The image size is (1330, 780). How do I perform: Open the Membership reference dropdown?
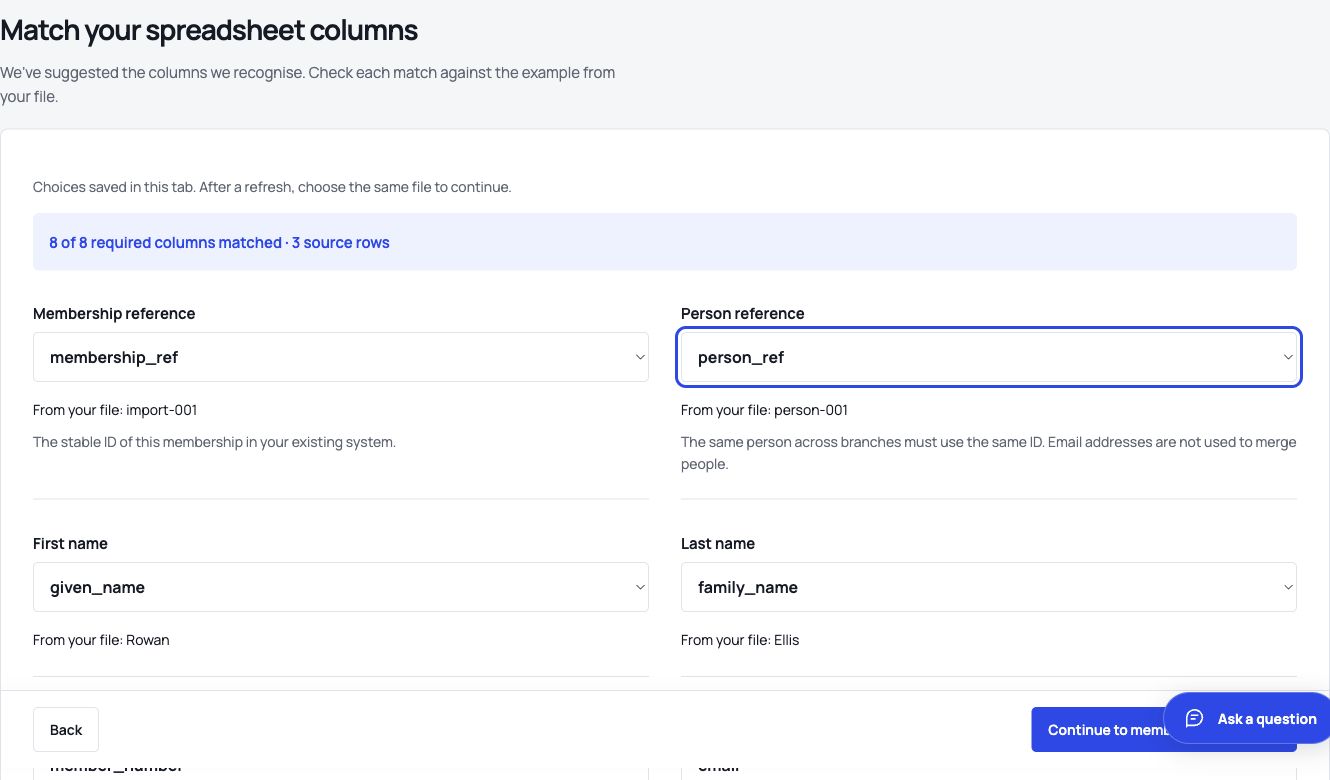point(341,357)
